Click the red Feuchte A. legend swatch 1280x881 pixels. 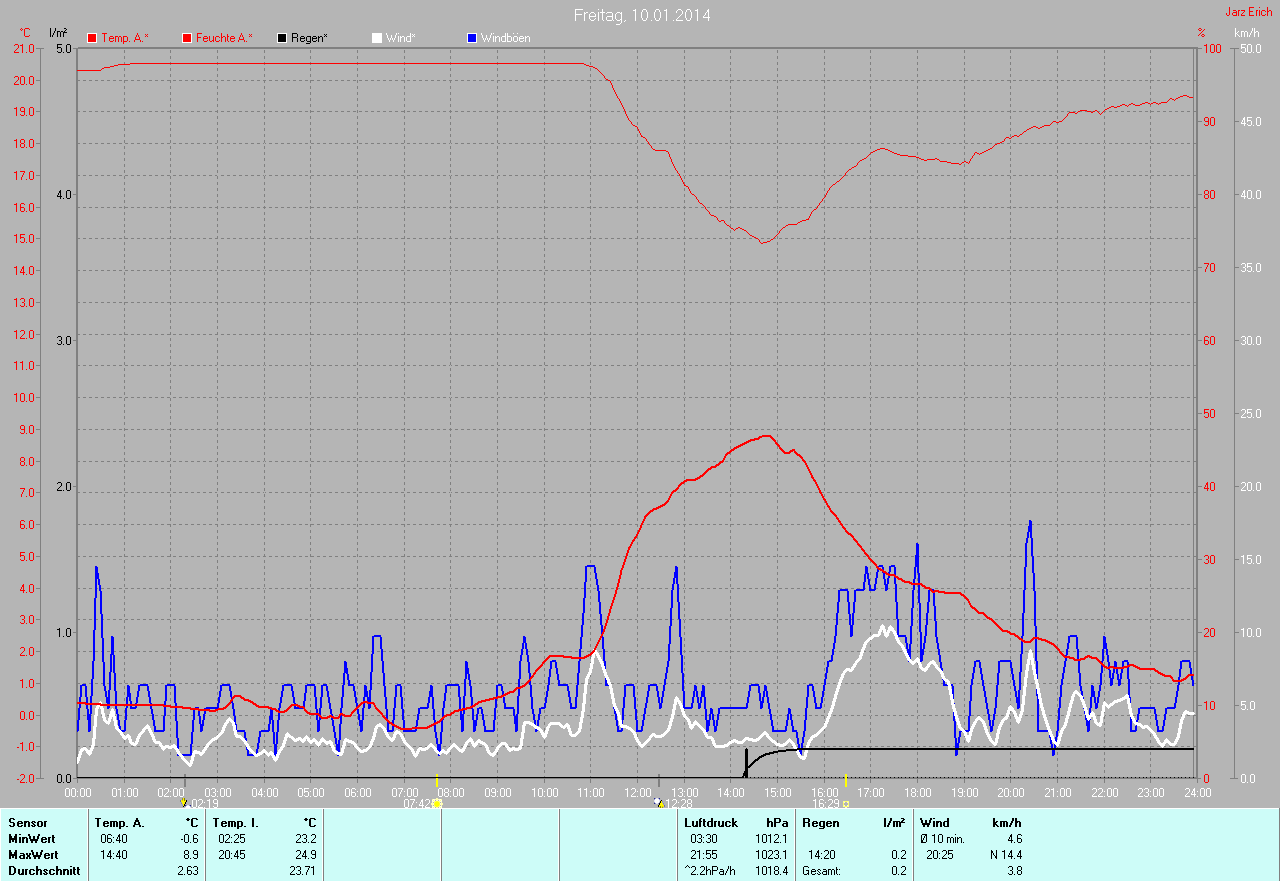(x=187, y=38)
